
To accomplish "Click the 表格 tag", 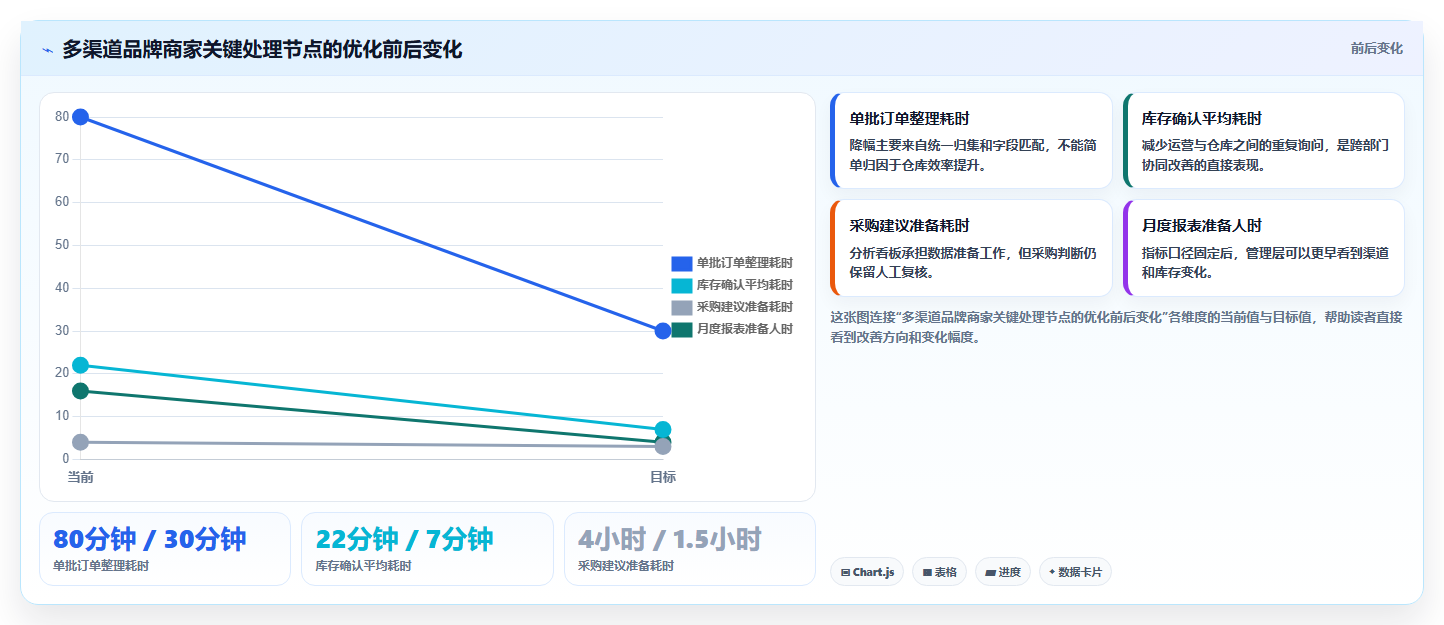I will [939, 572].
